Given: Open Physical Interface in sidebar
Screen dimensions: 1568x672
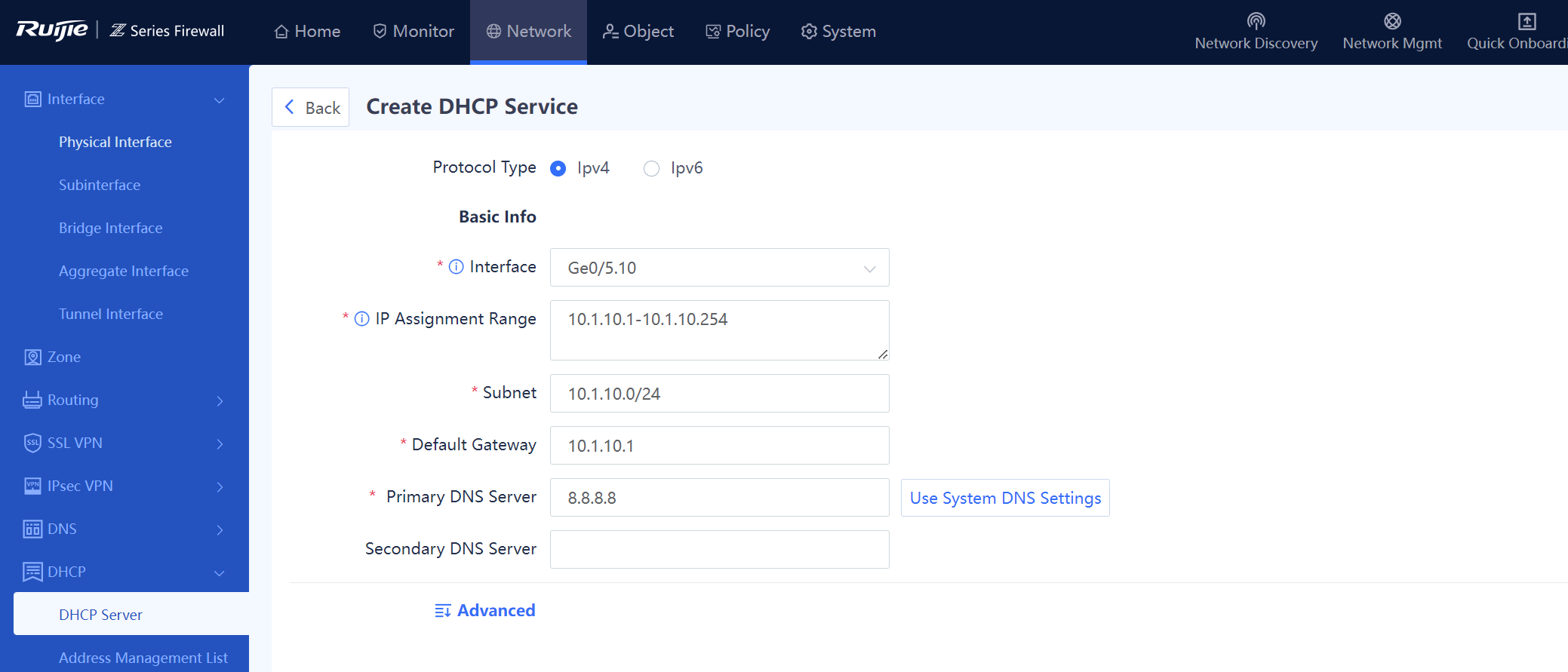Looking at the screenshot, I should tap(115, 142).
